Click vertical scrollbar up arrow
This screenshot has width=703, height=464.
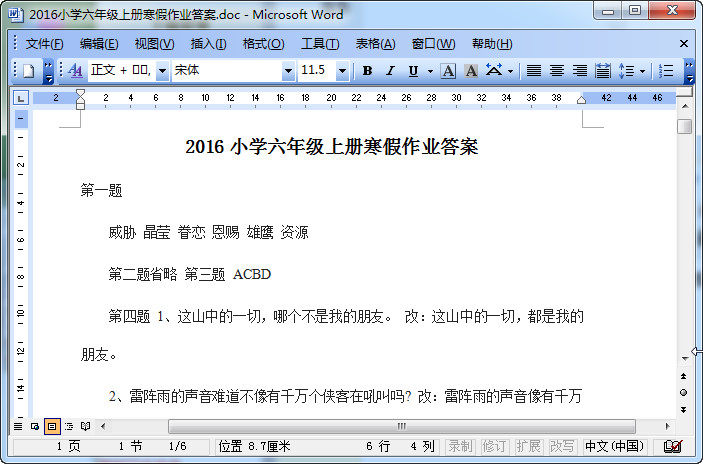tap(685, 106)
